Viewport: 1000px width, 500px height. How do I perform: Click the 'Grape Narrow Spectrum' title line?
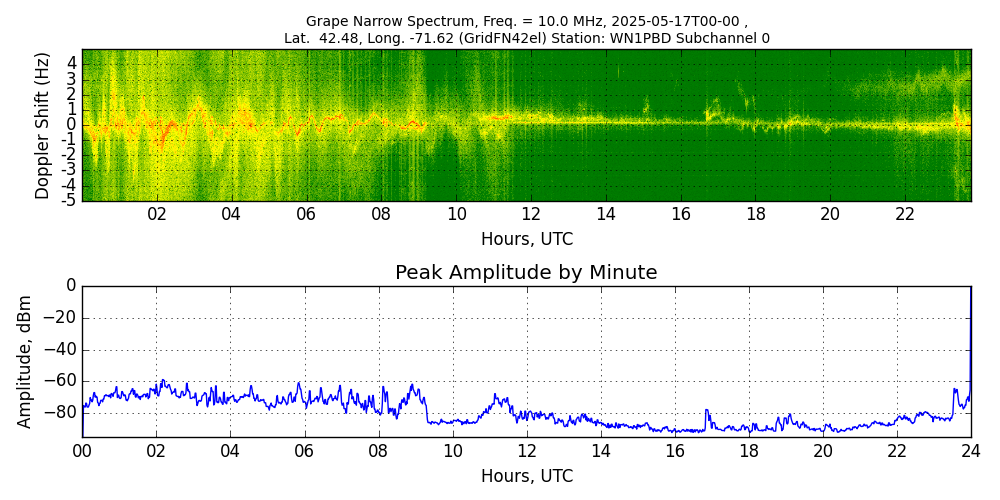click(x=527, y=23)
